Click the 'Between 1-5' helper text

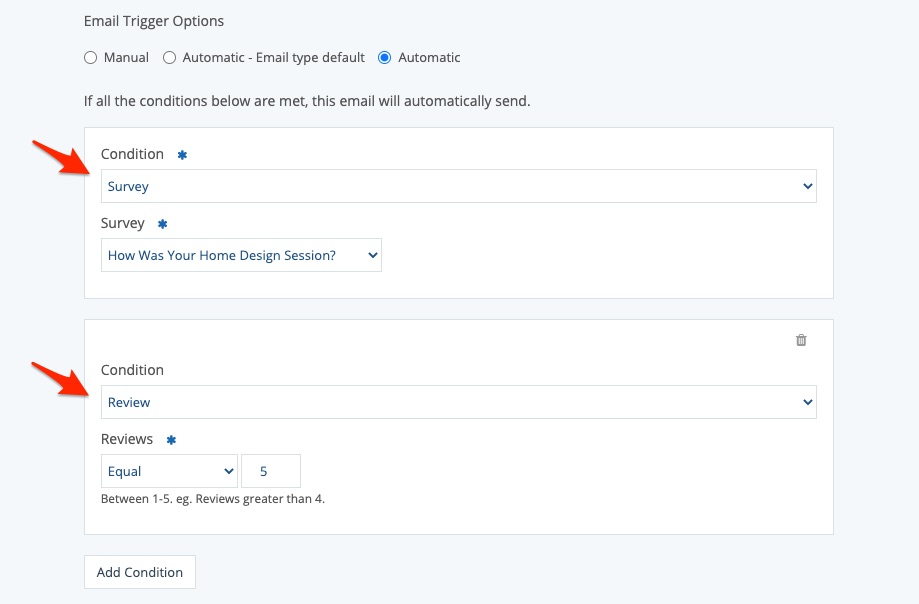coord(212,499)
